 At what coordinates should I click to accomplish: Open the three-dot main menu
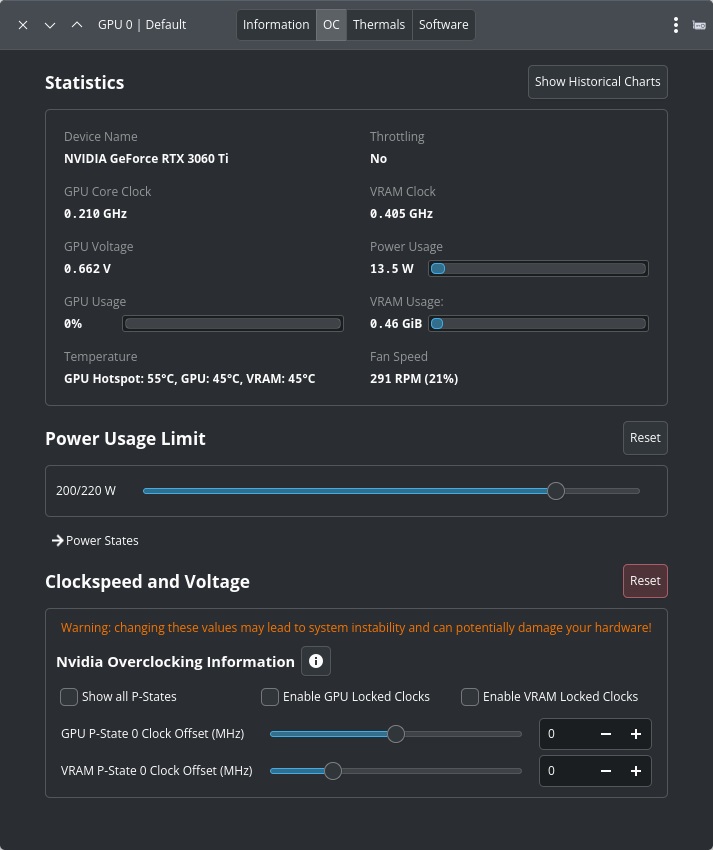(x=676, y=25)
